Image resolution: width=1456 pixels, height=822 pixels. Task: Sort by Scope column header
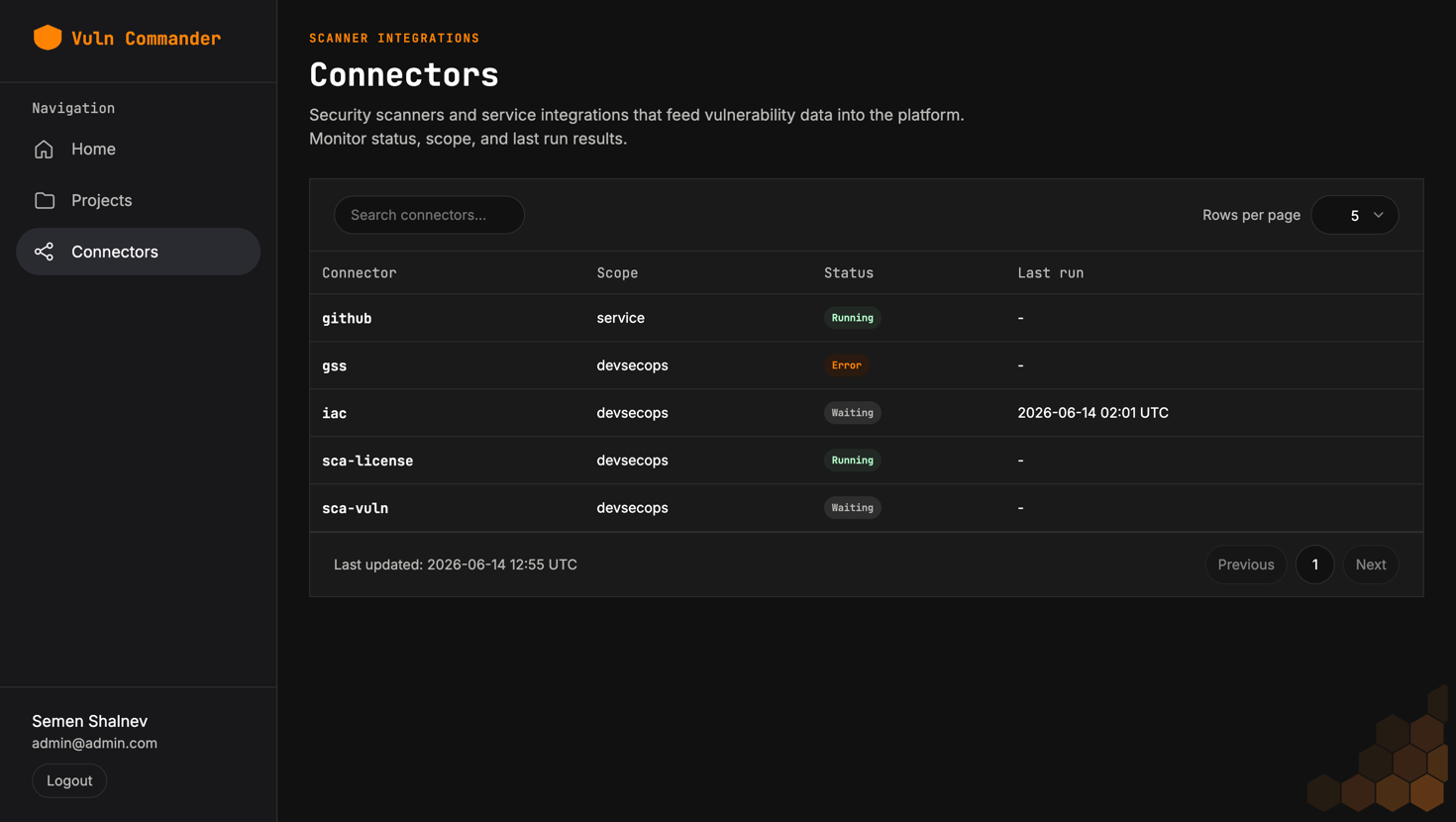617,272
